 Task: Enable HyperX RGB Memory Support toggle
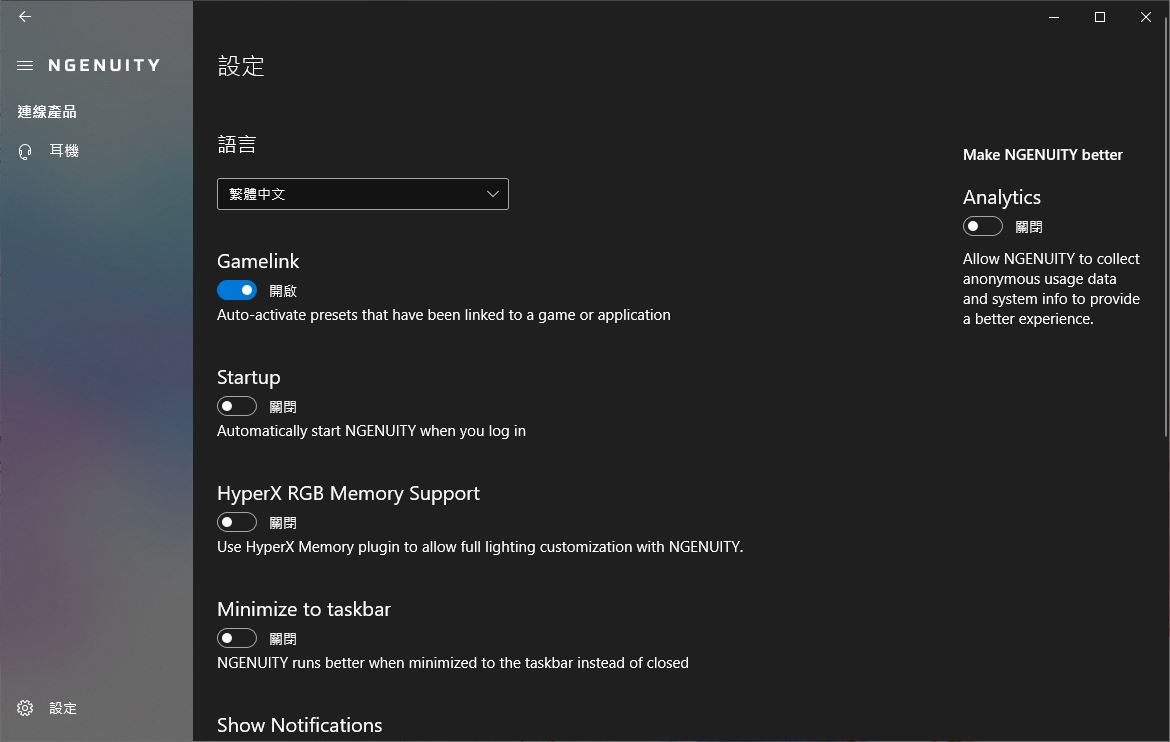click(x=237, y=522)
